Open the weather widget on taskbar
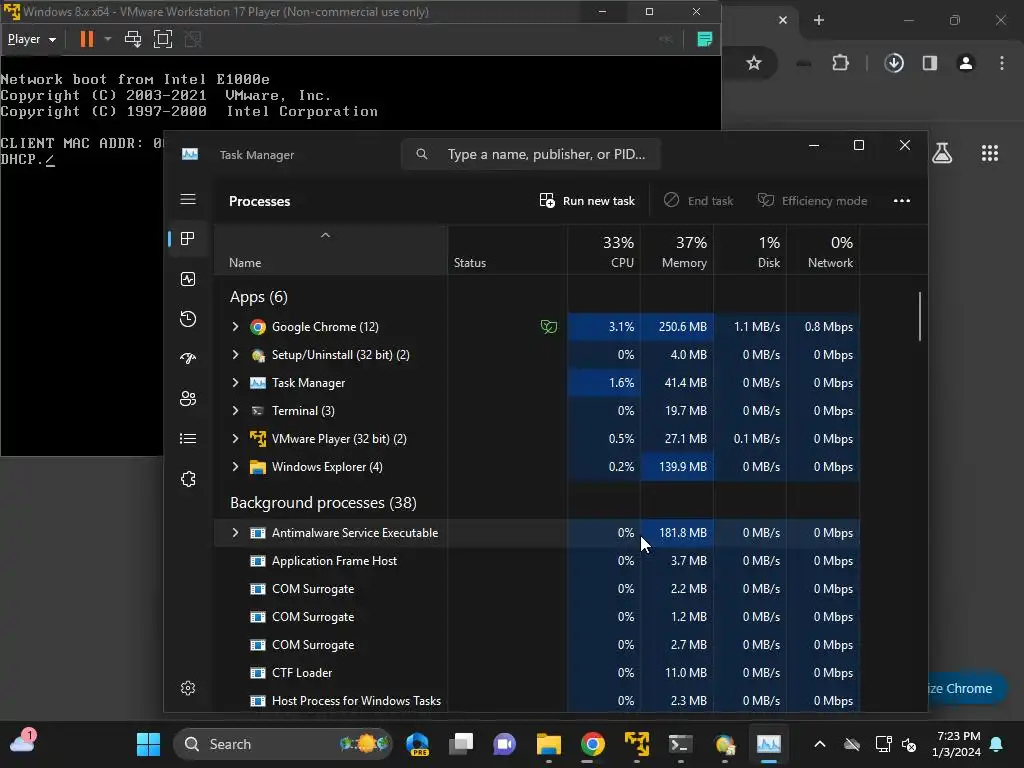The height and width of the screenshot is (768, 1024). click(x=23, y=742)
